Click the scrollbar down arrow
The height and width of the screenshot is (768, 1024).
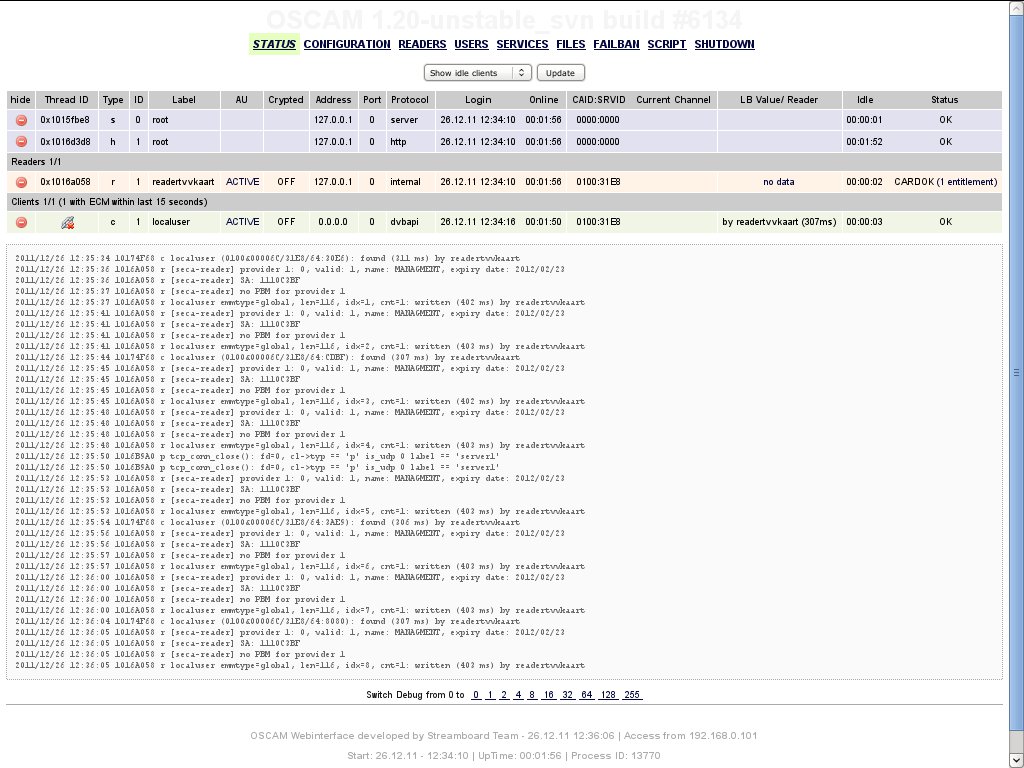click(1016, 761)
